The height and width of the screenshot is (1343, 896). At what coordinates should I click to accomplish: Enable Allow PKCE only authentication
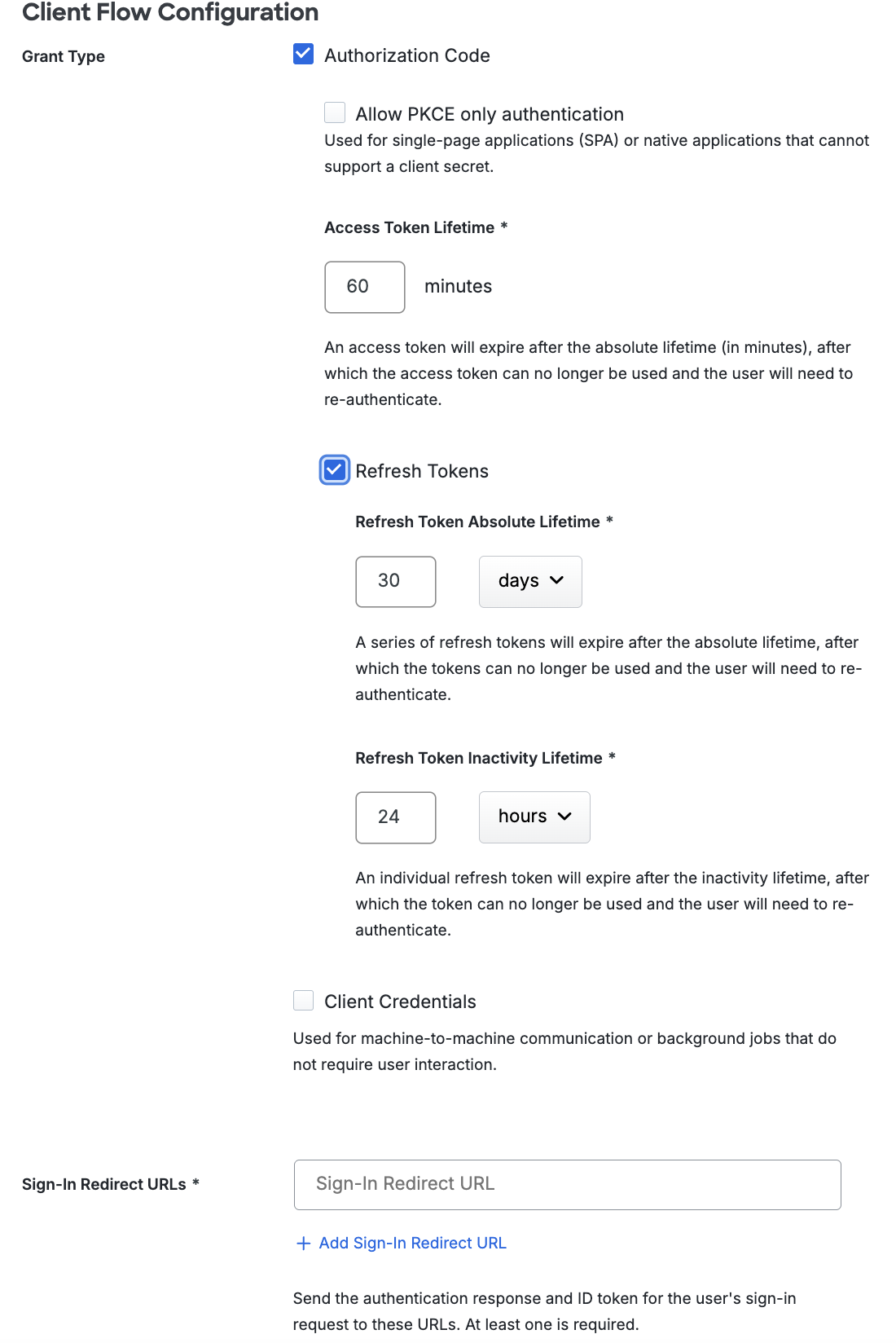tap(334, 112)
